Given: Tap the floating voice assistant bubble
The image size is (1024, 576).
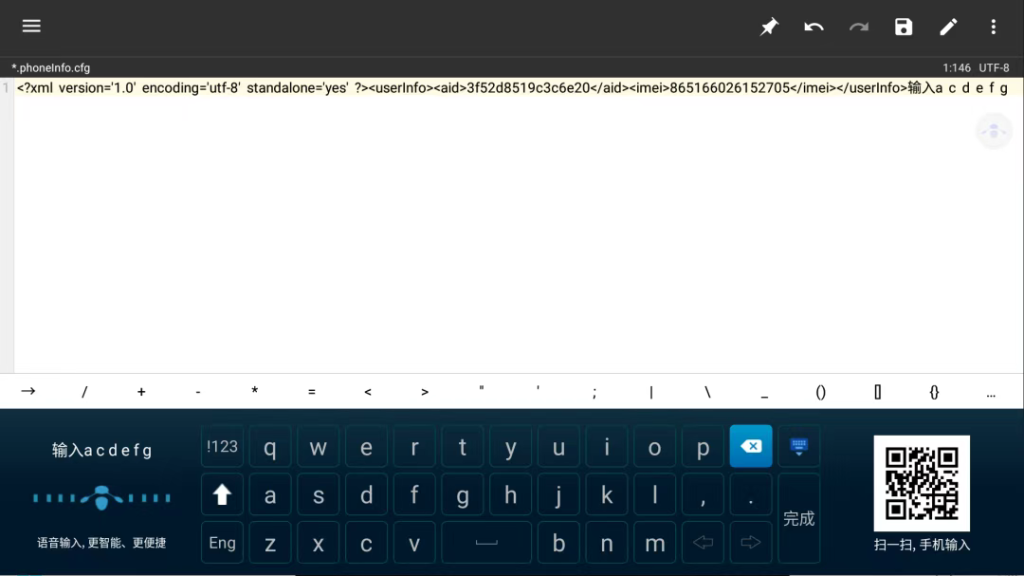Looking at the screenshot, I should pos(994,131).
